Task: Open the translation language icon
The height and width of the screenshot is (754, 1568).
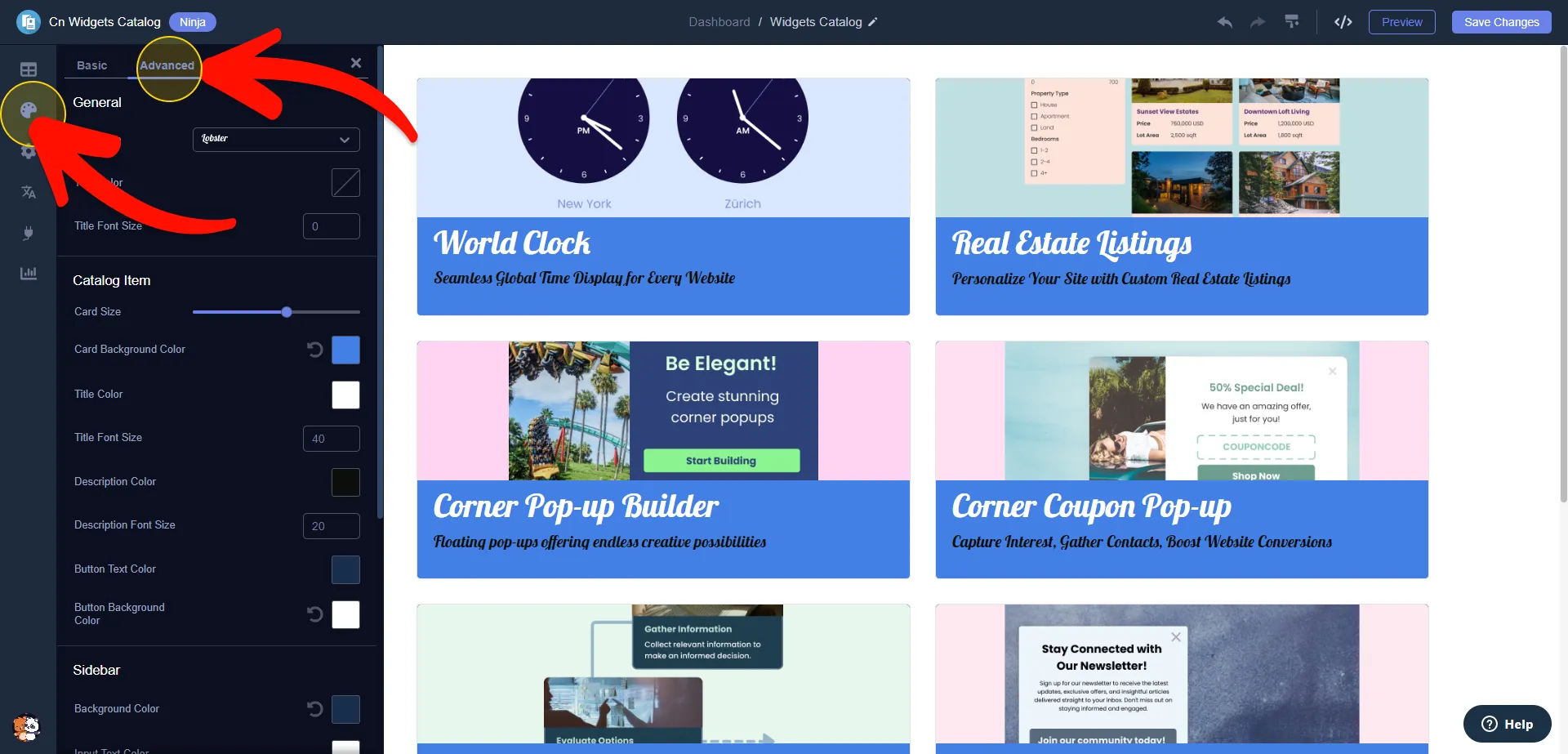Action: point(29,192)
